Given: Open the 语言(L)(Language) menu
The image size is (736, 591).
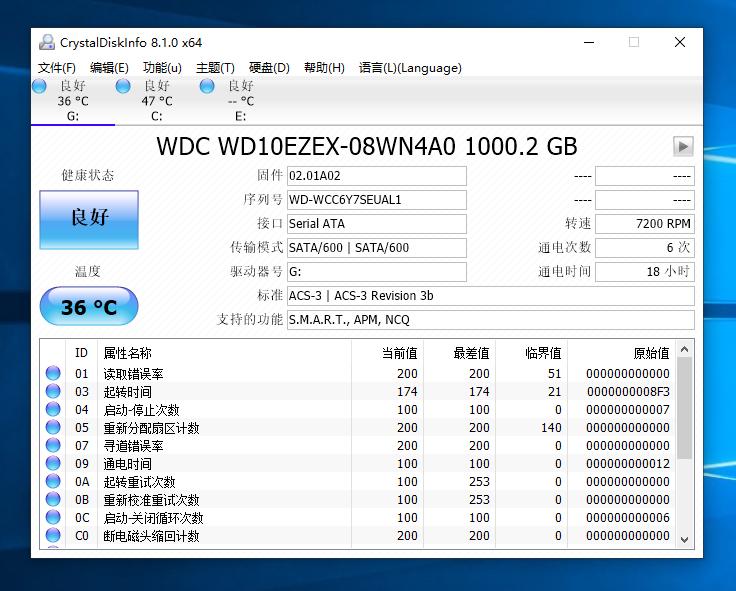Looking at the screenshot, I should (410, 68).
